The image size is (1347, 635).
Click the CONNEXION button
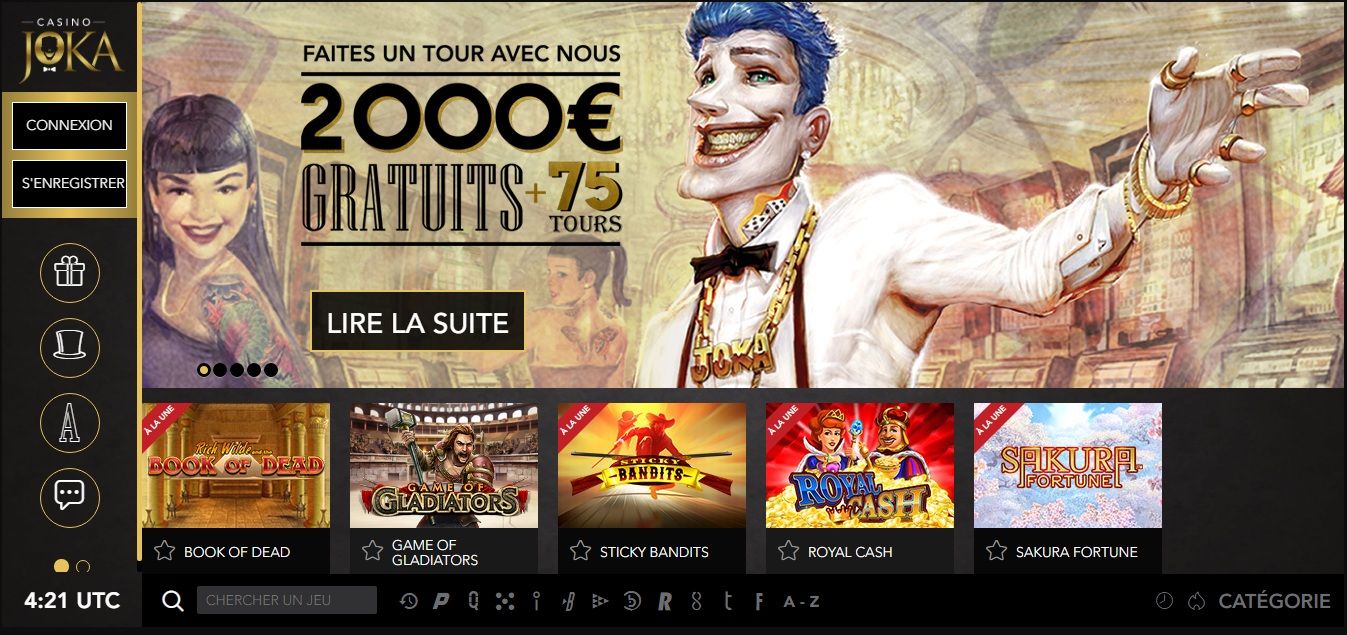coord(69,126)
